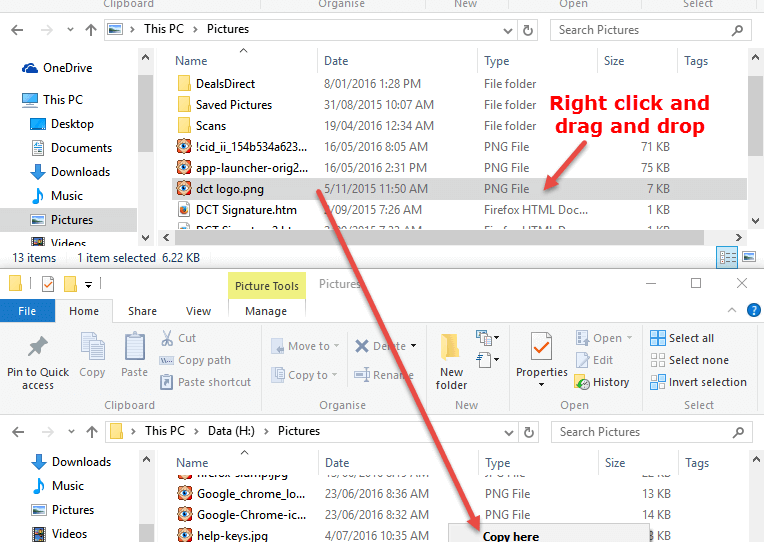Viewport: 764px width, 542px height.
Task: Open Help with the blue question icon
Action: pyautogui.click(x=753, y=310)
